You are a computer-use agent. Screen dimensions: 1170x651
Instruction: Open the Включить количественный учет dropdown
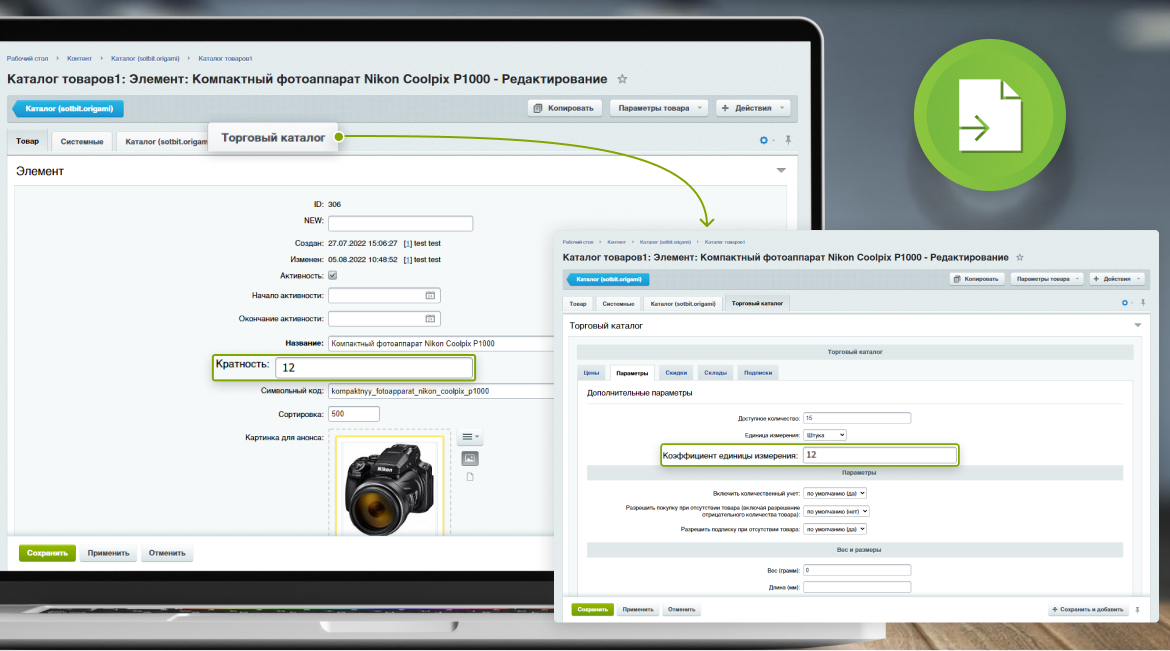[835, 493]
